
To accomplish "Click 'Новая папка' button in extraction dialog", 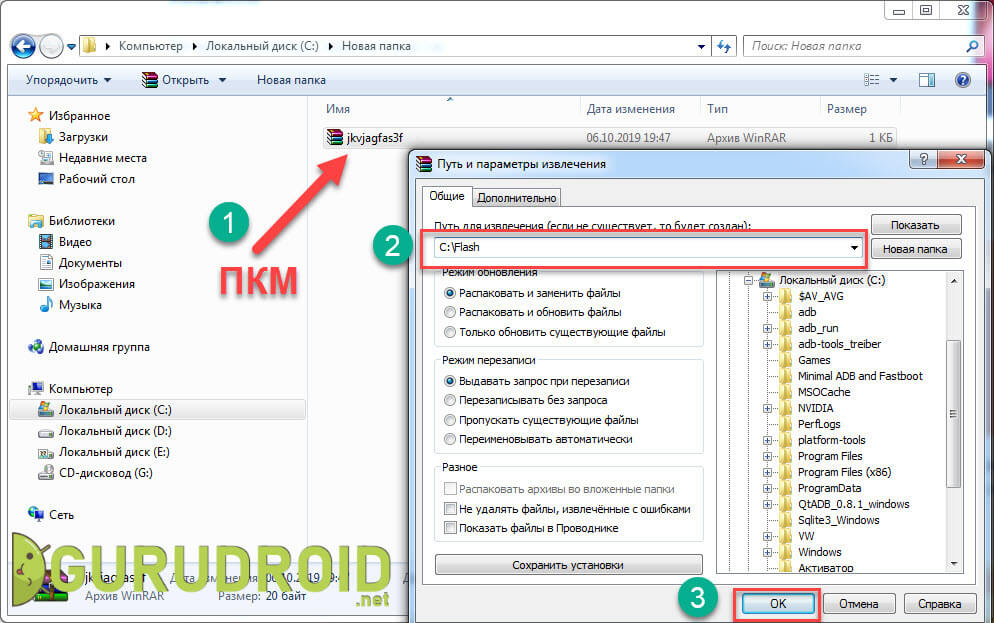I will (x=915, y=249).
